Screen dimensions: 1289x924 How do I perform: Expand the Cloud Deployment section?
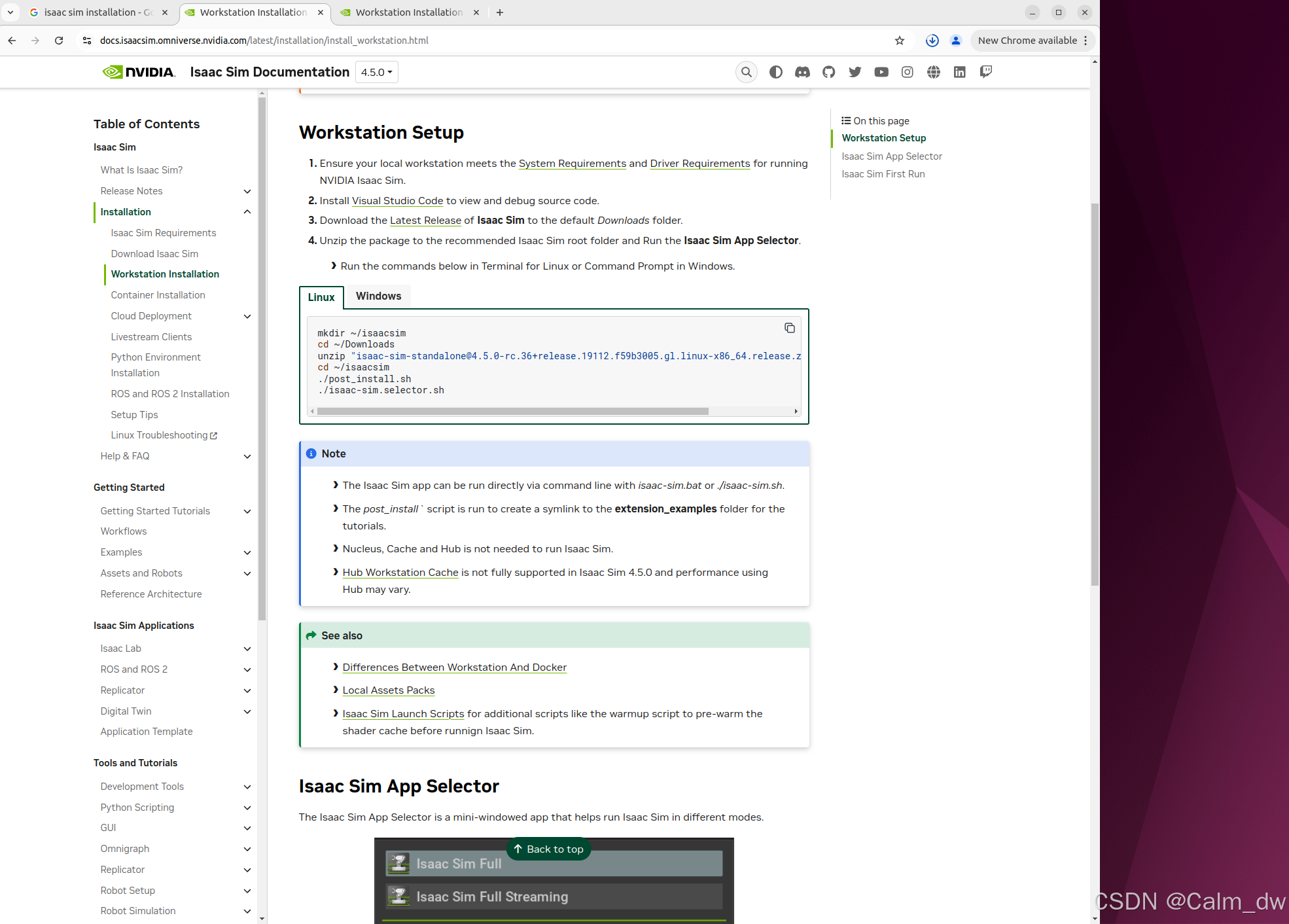click(x=247, y=316)
